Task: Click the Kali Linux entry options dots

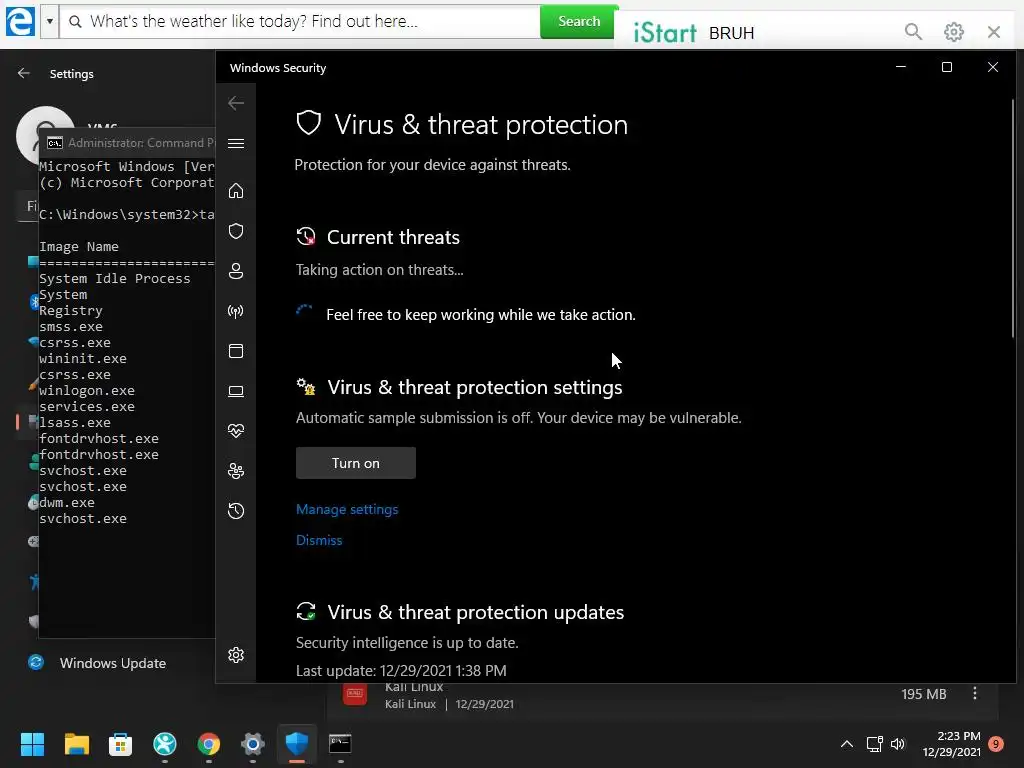Action: (974, 694)
